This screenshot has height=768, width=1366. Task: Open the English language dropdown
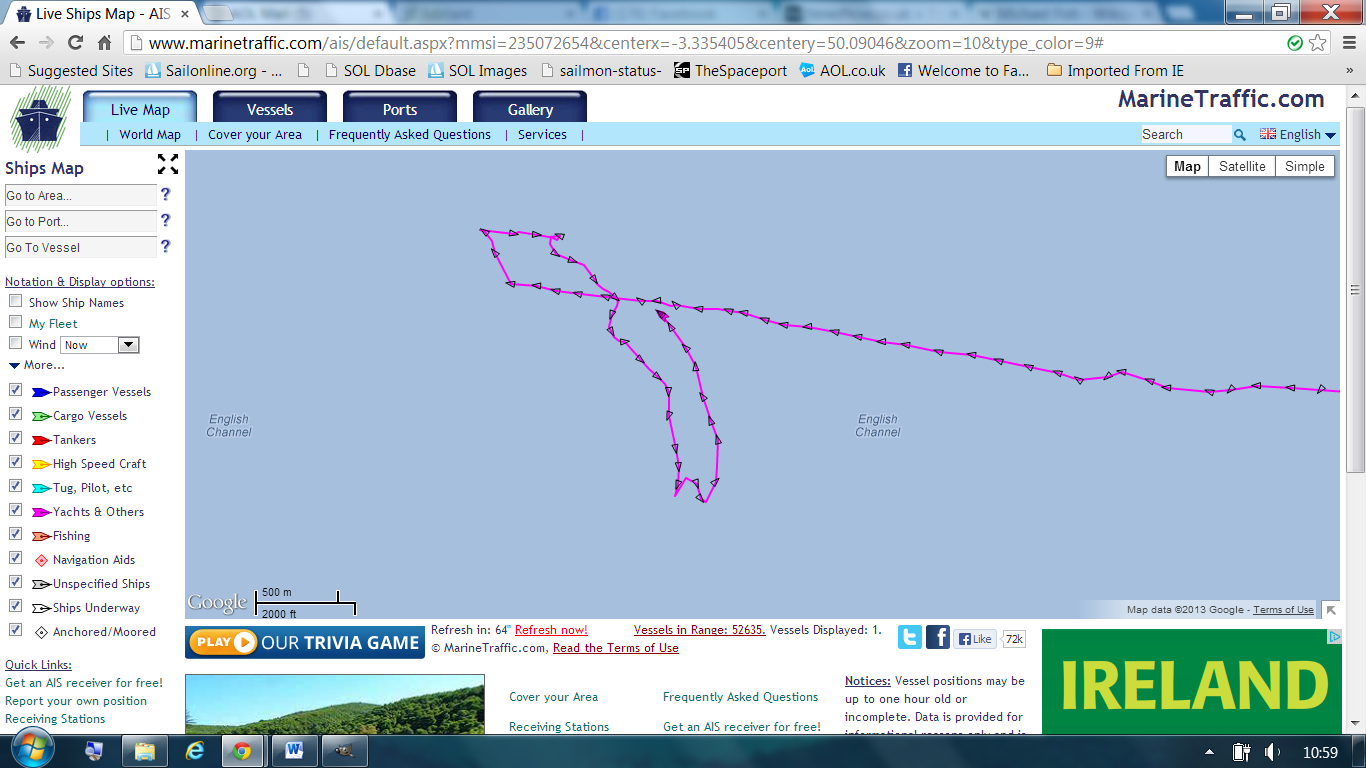pyautogui.click(x=1298, y=134)
